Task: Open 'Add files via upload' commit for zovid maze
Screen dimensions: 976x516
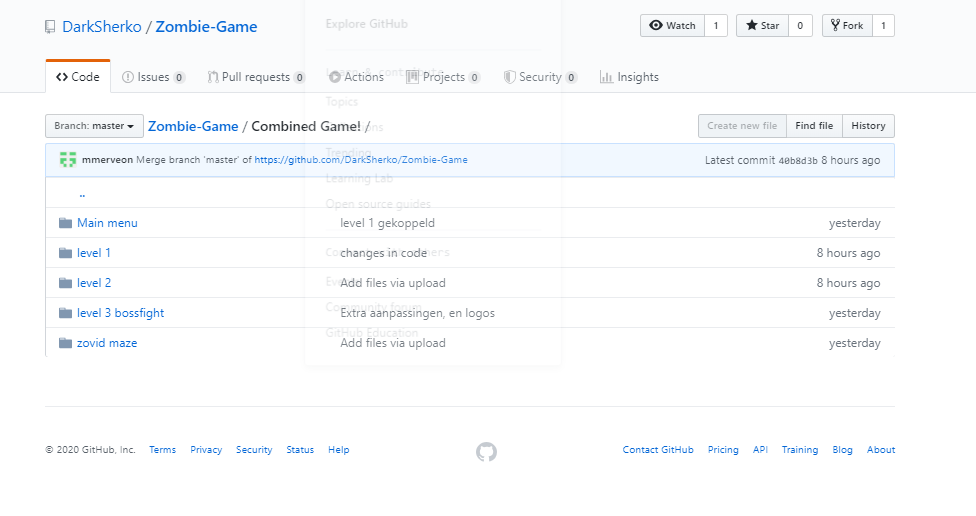Action: point(393,343)
